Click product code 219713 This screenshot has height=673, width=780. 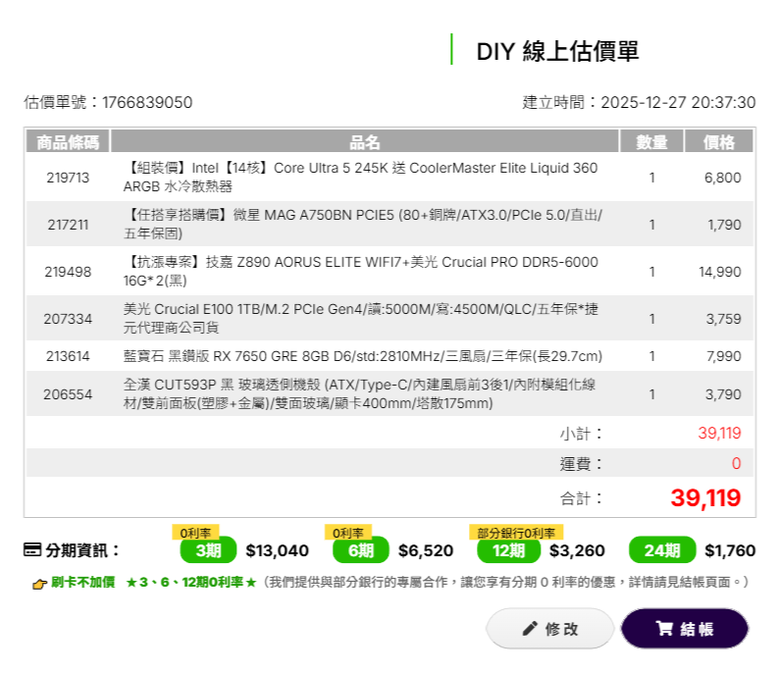pos(68,178)
